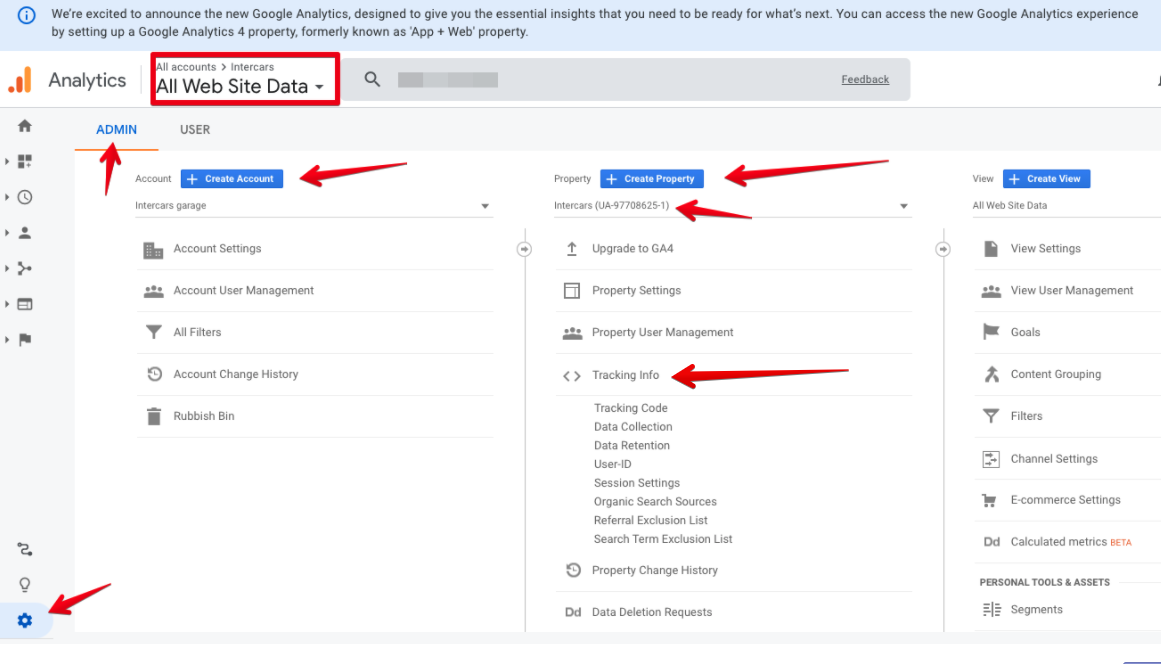Image resolution: width=1161 pixels, height=664 pixels.
Task: Expand the Intercars property dropdown
Action: [903, 206]
